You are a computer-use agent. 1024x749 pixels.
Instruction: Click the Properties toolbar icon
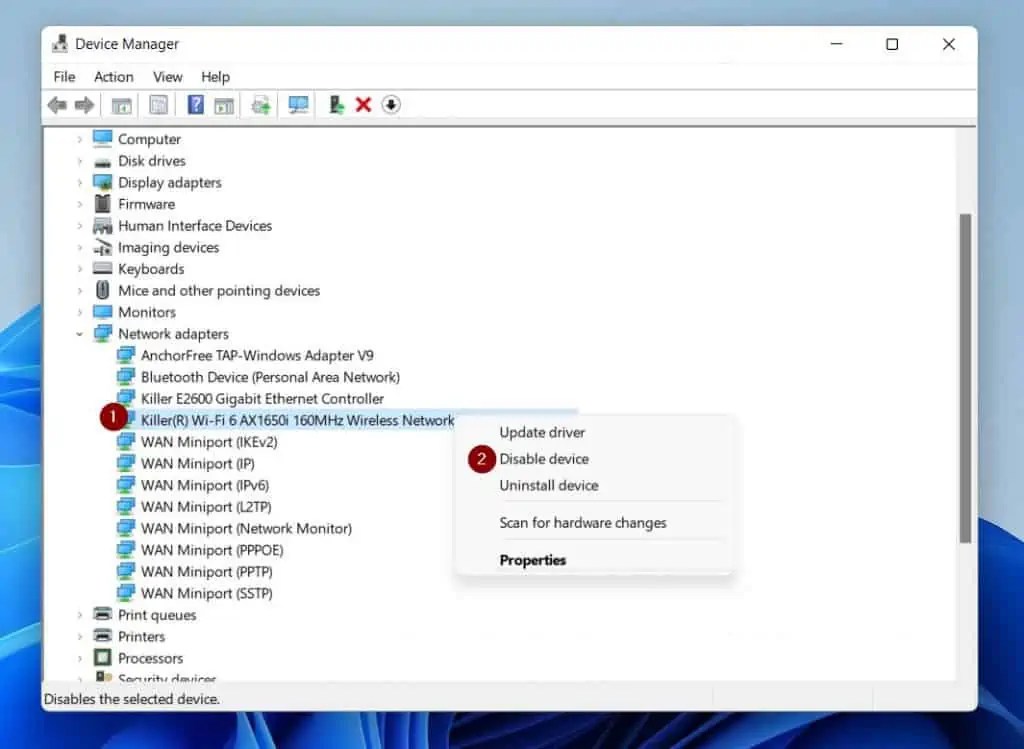157,104
